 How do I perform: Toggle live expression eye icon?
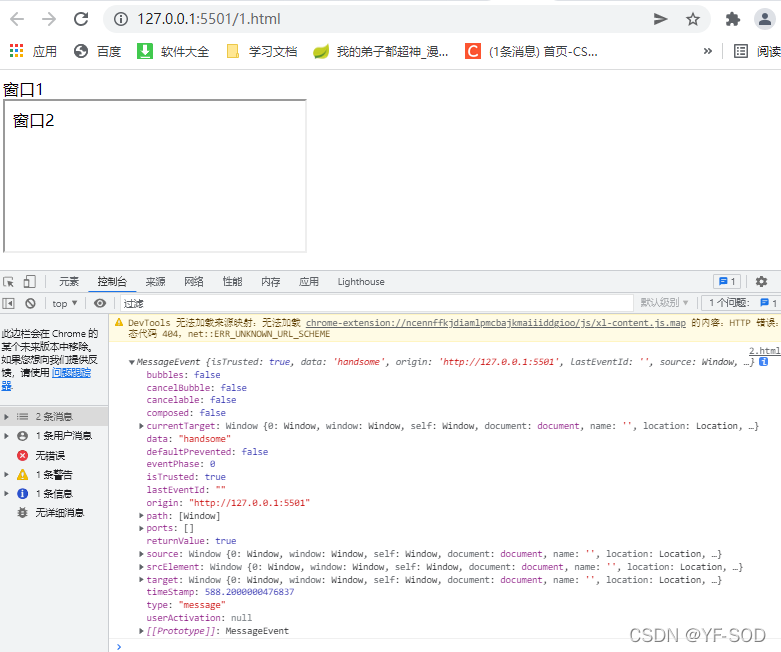click(x=100, y=303)
